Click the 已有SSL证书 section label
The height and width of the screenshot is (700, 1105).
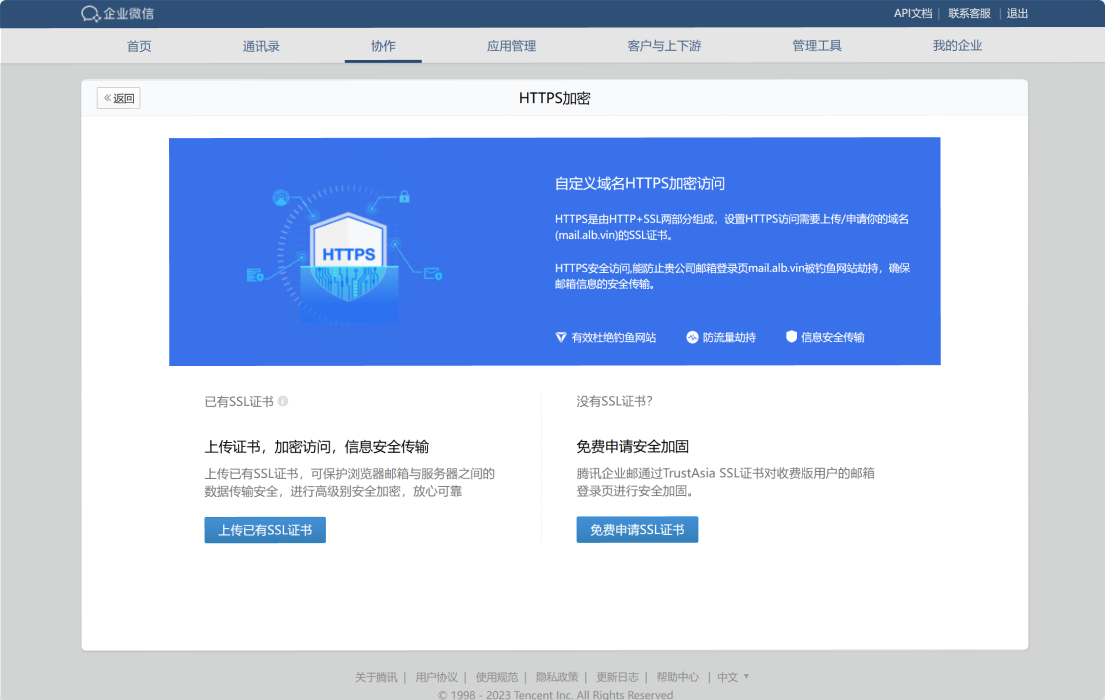tap(239, 401)
